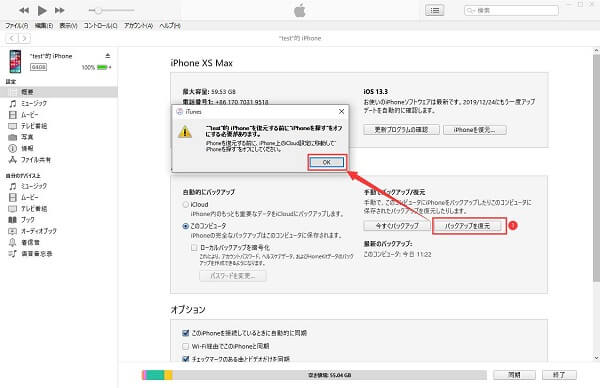Click the battery indicator in sidebar
This screenshot has height=388, width=600.
103,67
